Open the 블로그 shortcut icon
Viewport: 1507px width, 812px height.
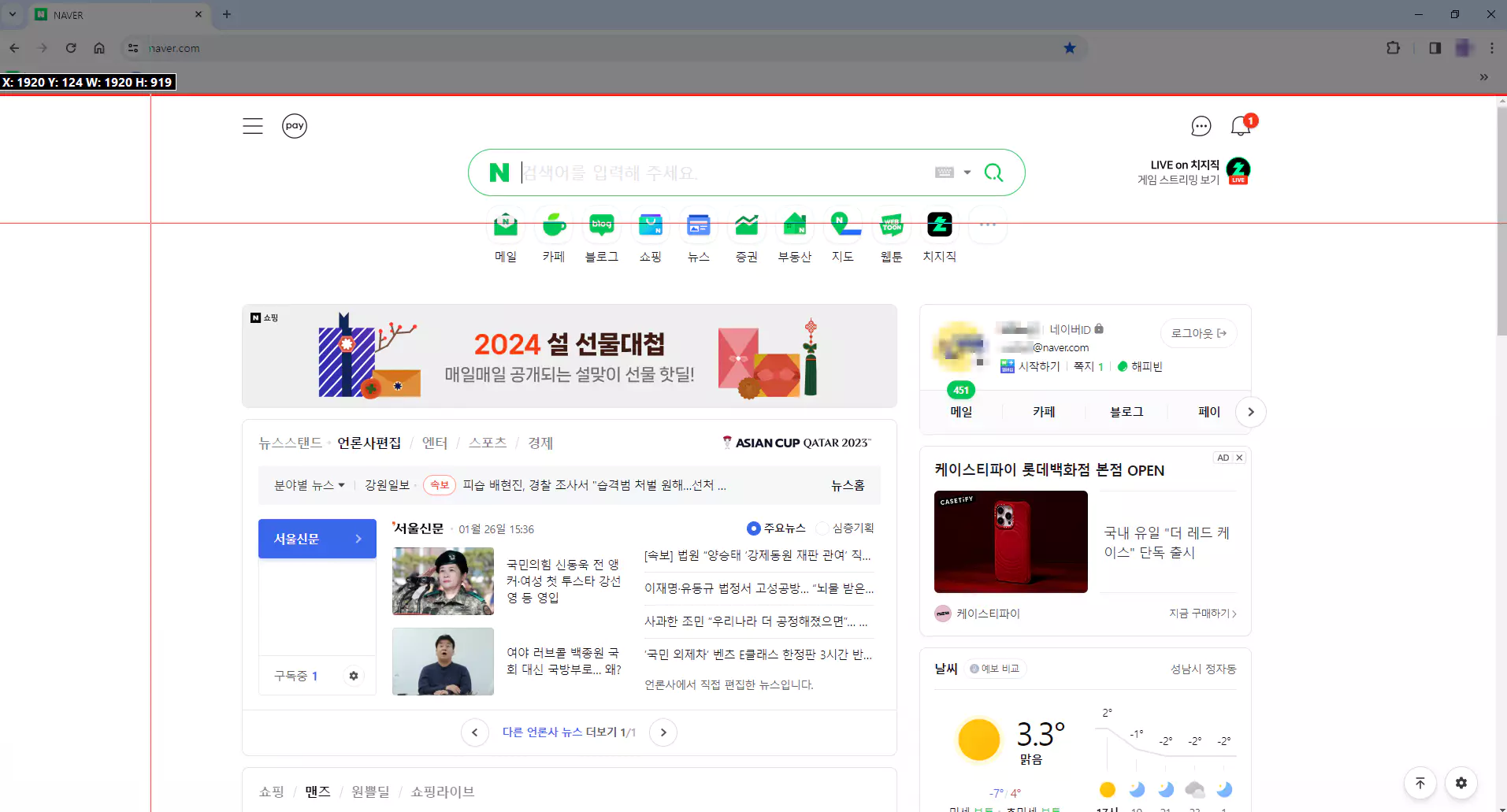tap(602, 225)
